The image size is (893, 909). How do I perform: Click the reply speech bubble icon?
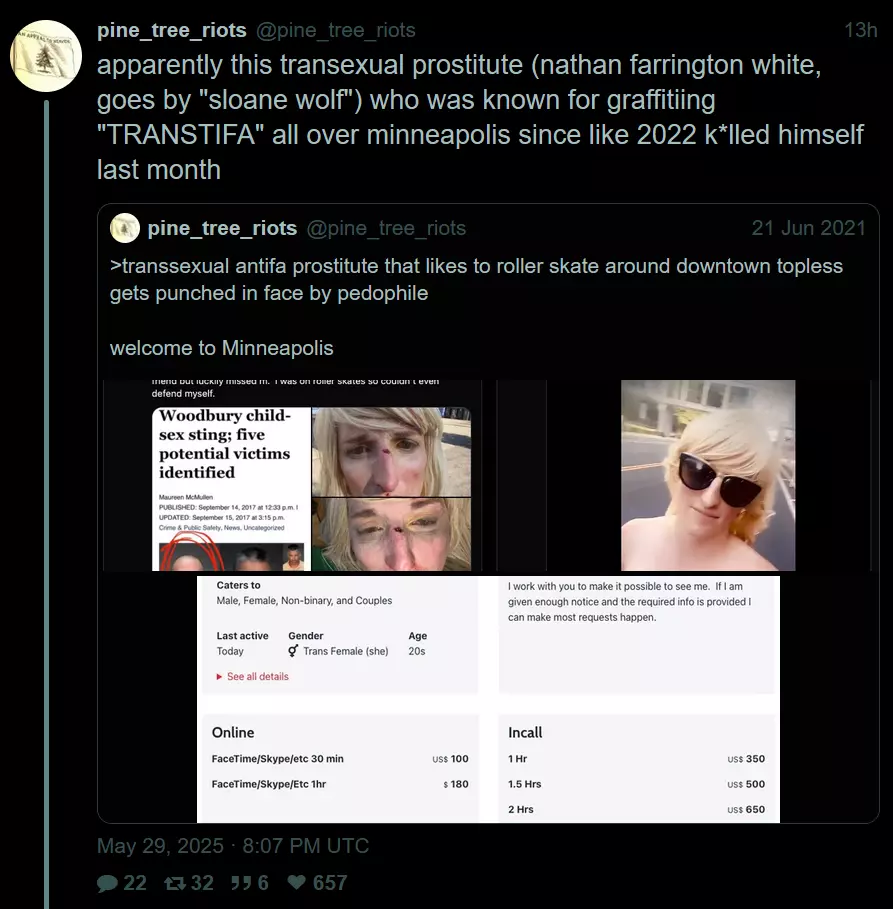tap(107, 883)
